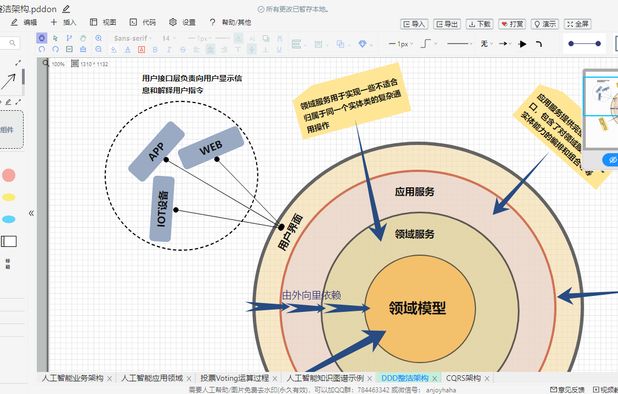Open the Sans-serif font dropdown
Image resolution: width=618 pixels, height=394 pixels.
[x=132, y=38]
